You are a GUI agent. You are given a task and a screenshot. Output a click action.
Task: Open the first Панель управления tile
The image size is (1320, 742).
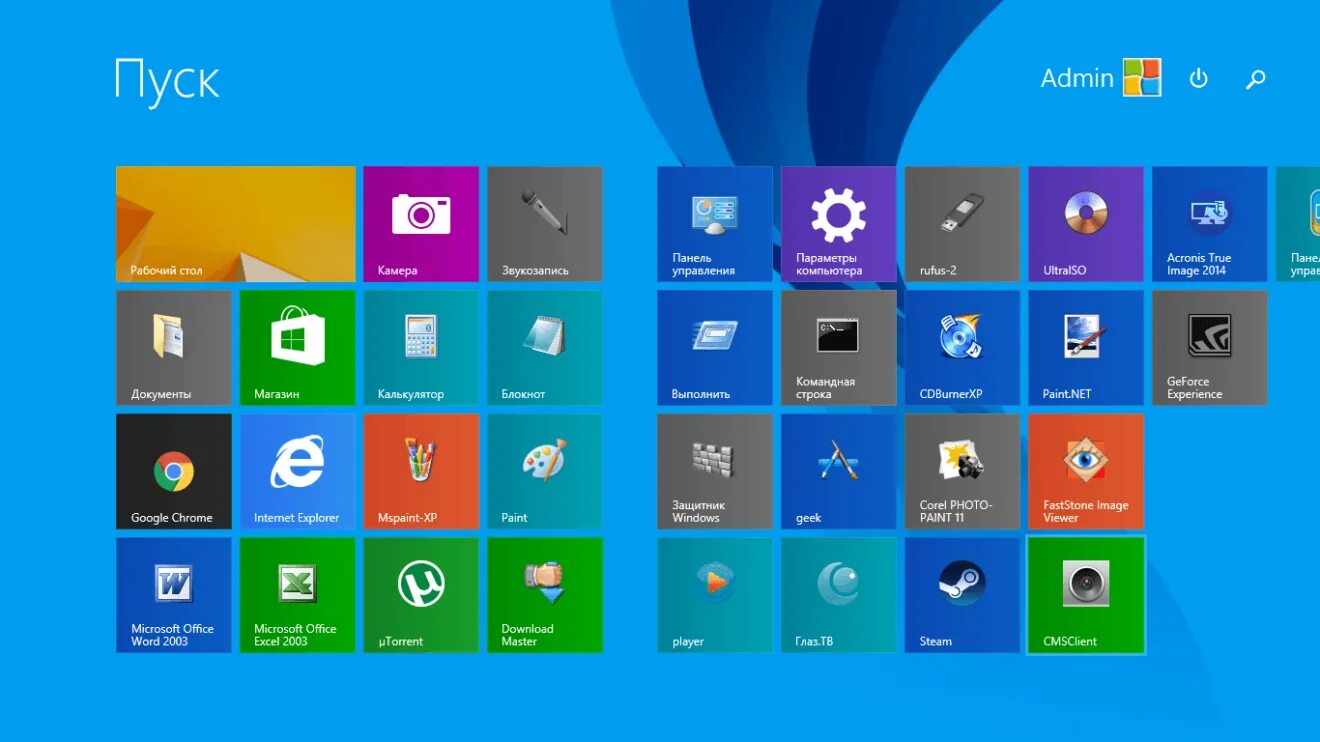point(715,224)
